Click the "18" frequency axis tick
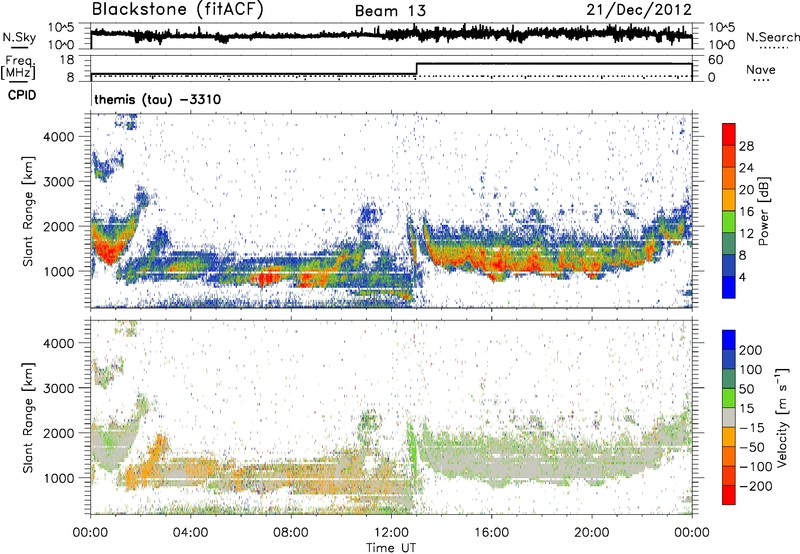 coord(67,60)
